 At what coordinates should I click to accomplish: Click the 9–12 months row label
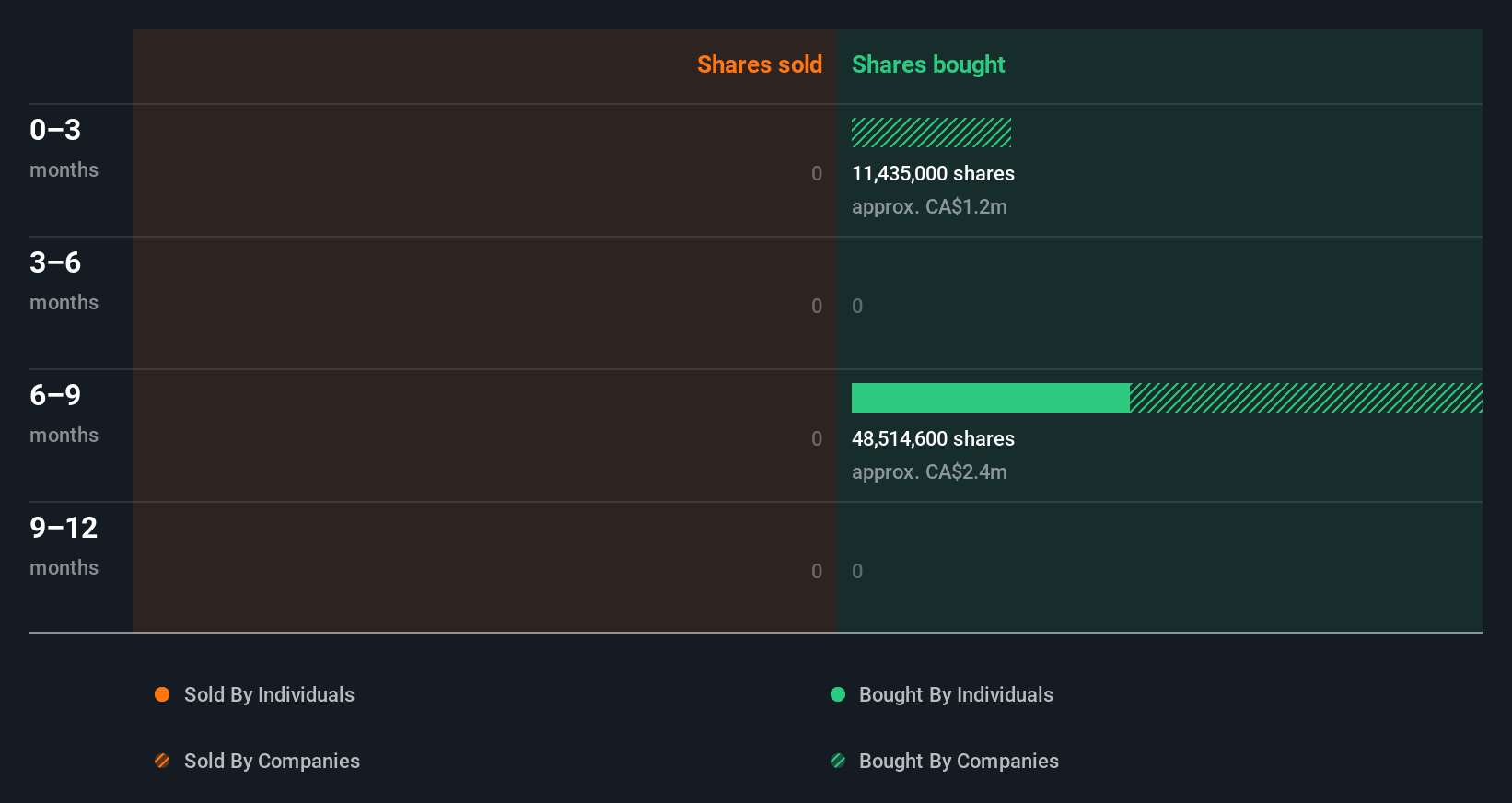point(64,546)
